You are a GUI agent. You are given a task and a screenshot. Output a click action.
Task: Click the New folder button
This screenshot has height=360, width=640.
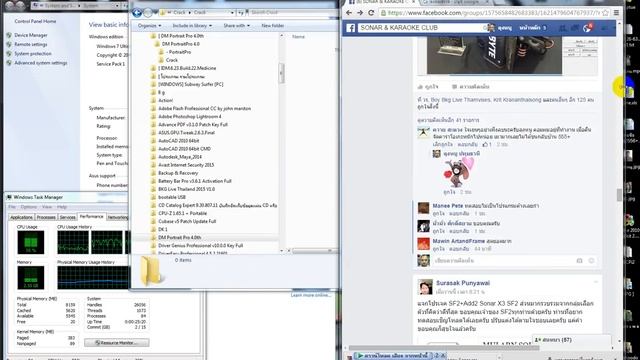pos(273,26)
